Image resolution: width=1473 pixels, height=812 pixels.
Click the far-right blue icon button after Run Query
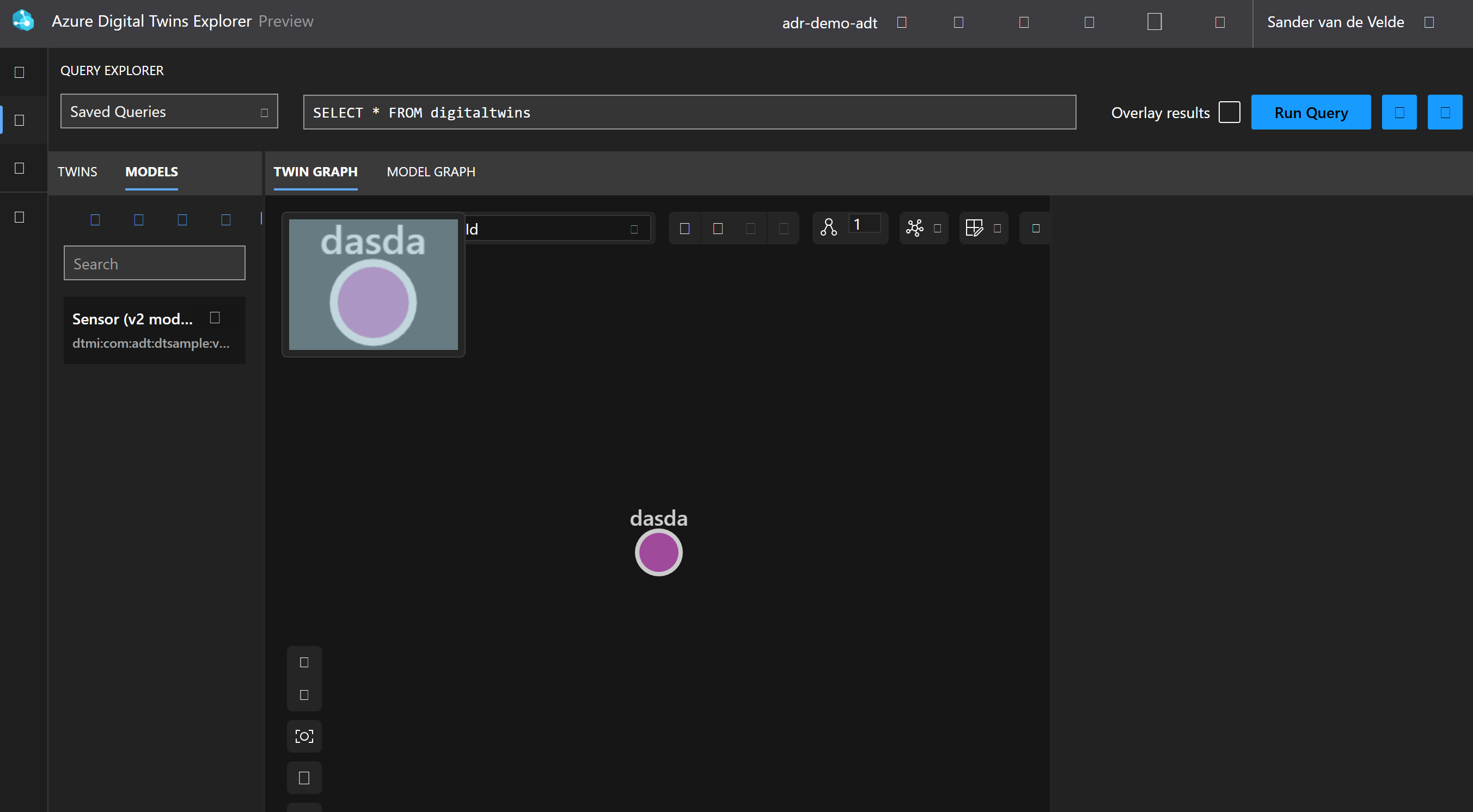1445,113
